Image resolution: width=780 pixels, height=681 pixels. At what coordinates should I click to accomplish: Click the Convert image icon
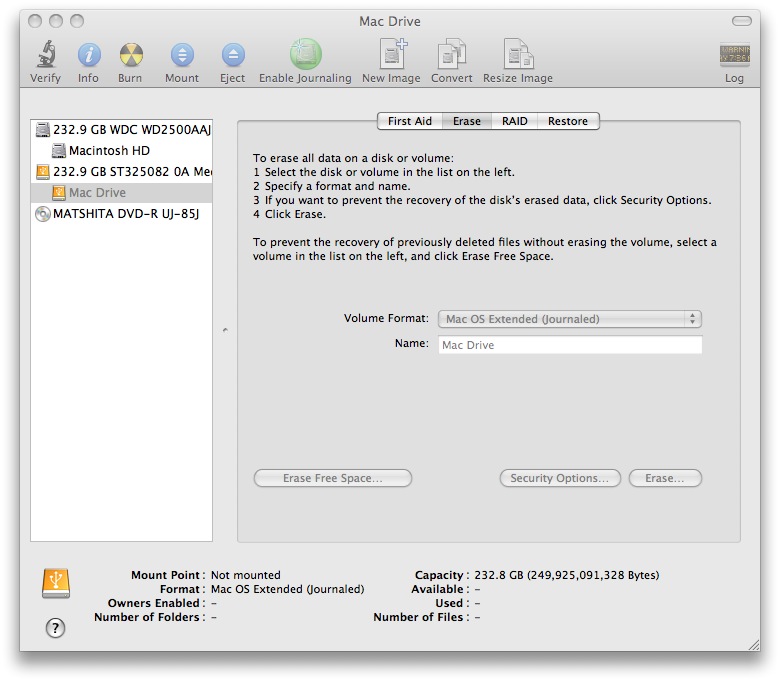[x=451, y=54]
